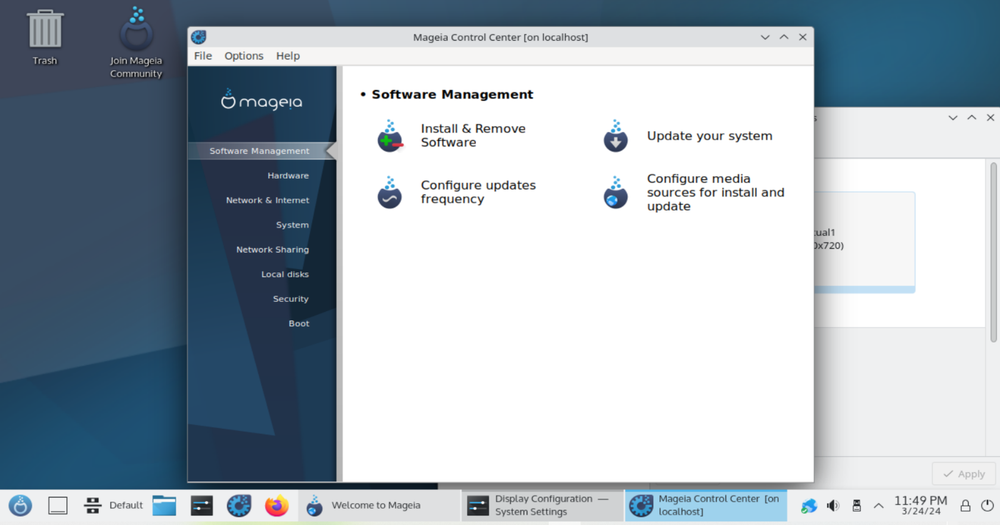
Task: Click the Mageia logo in sidebar
Action: click(261, 100)
